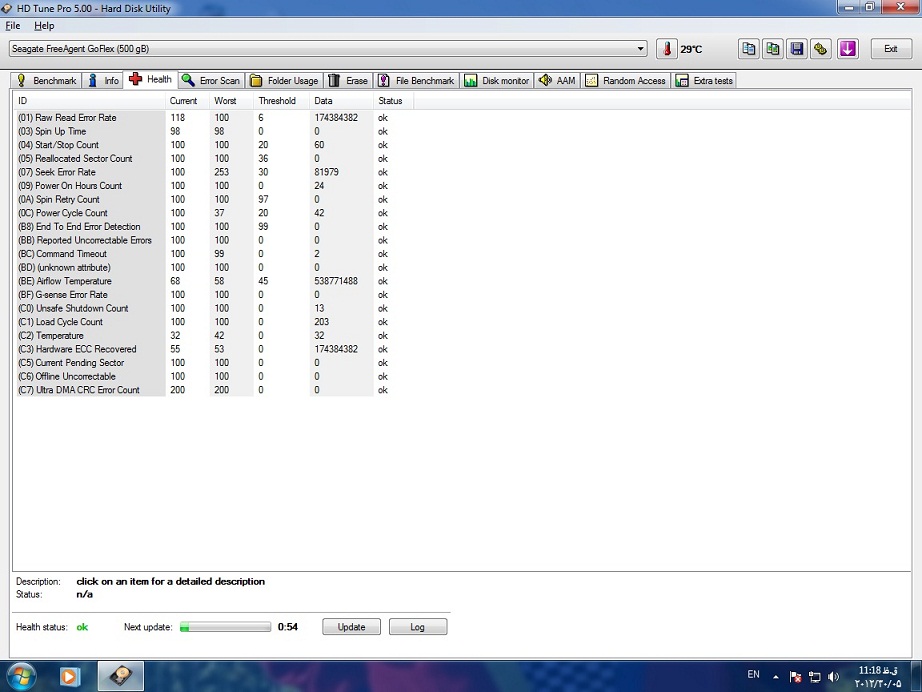The width and height of the screenshot is (922, 692).
Task: Click the copy screenshot to clipboard icon
Action: [x=773, y=49]
